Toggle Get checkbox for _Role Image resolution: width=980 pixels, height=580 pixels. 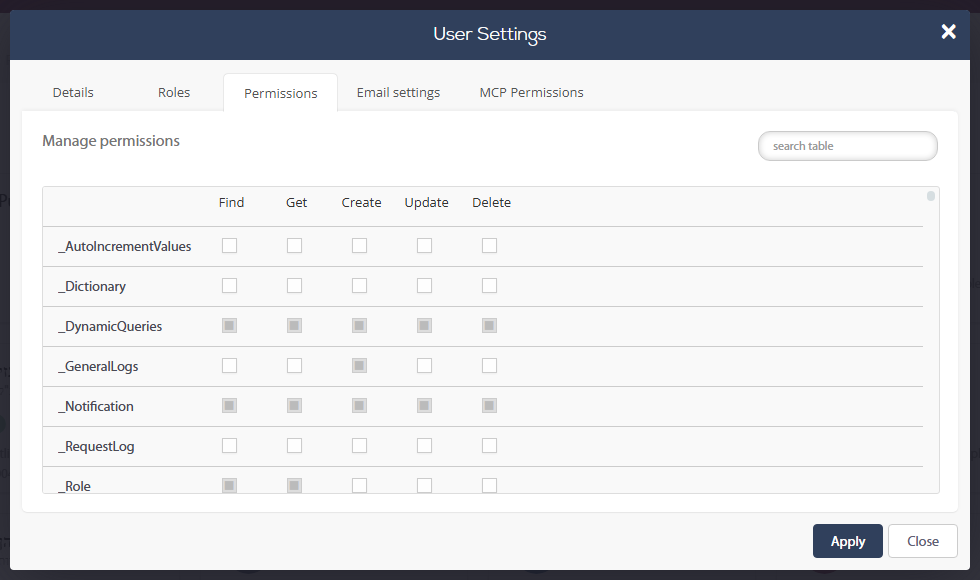294,486
